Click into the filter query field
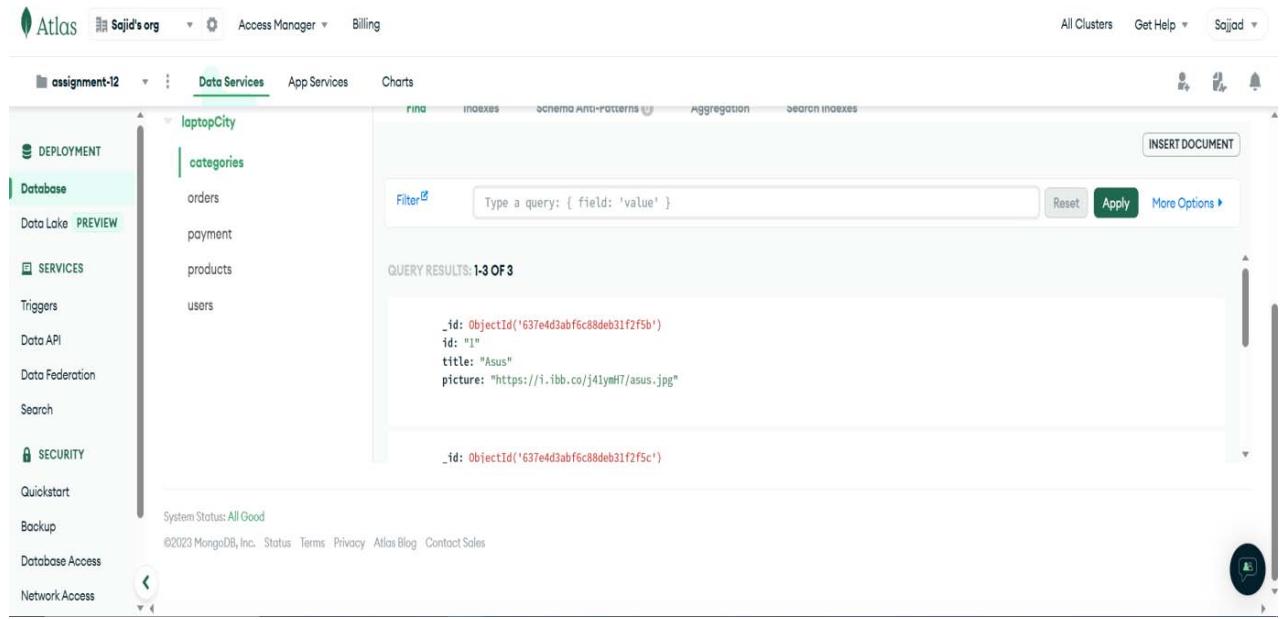 (x=755, y=203)
